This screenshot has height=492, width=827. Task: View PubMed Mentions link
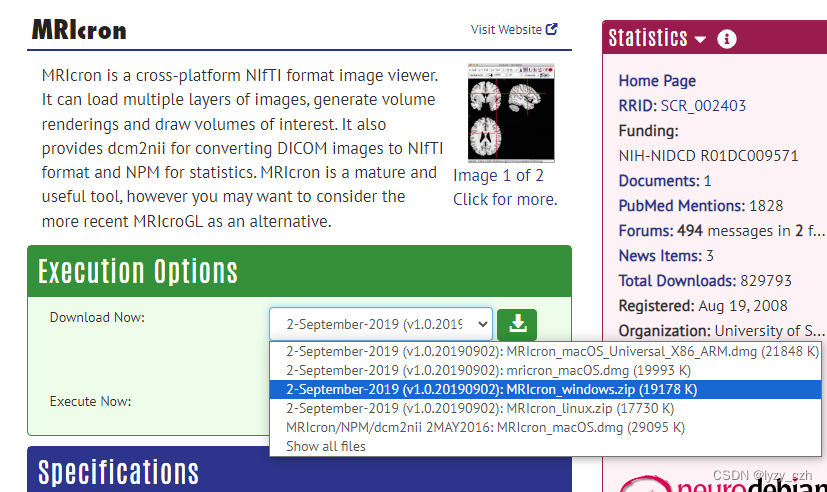pos(682,206)
